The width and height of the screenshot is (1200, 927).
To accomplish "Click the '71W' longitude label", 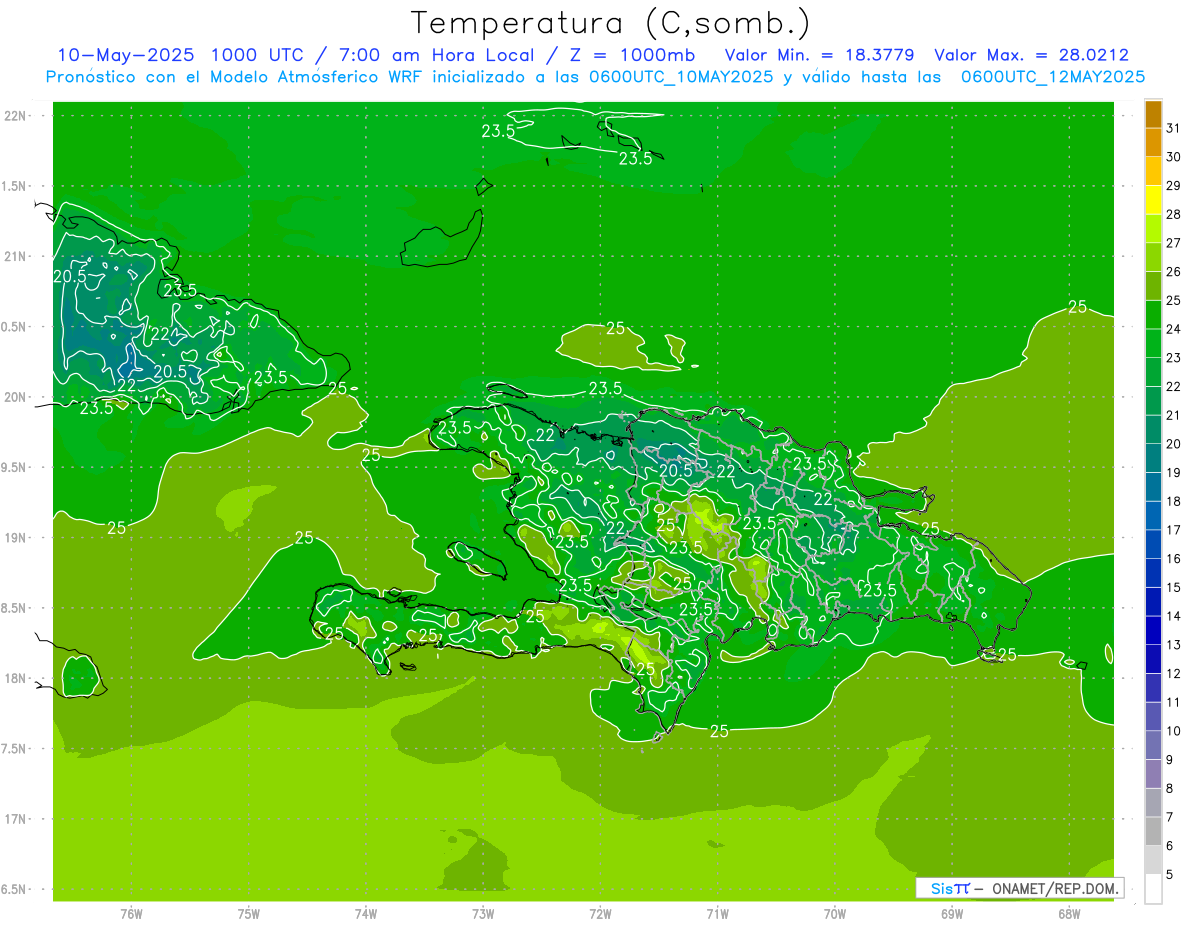I will coord(717,913).
